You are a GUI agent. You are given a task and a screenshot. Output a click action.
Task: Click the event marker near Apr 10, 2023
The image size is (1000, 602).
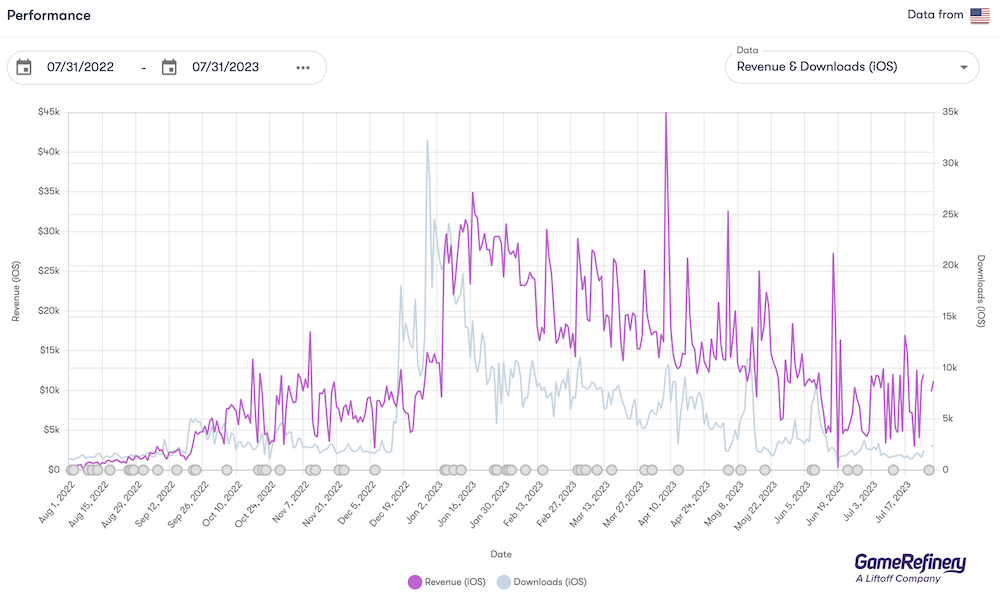point(678,470)
